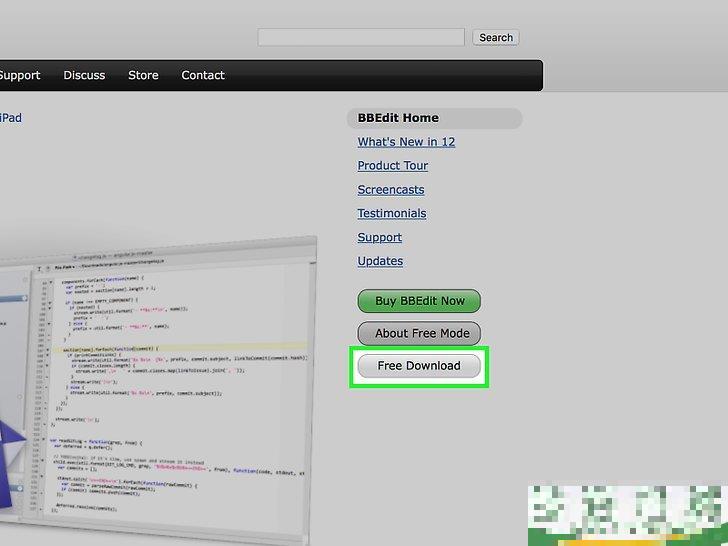Open the Screencasts link
The height and width of the screenshot is (546, 728).
tap(391, 190)
